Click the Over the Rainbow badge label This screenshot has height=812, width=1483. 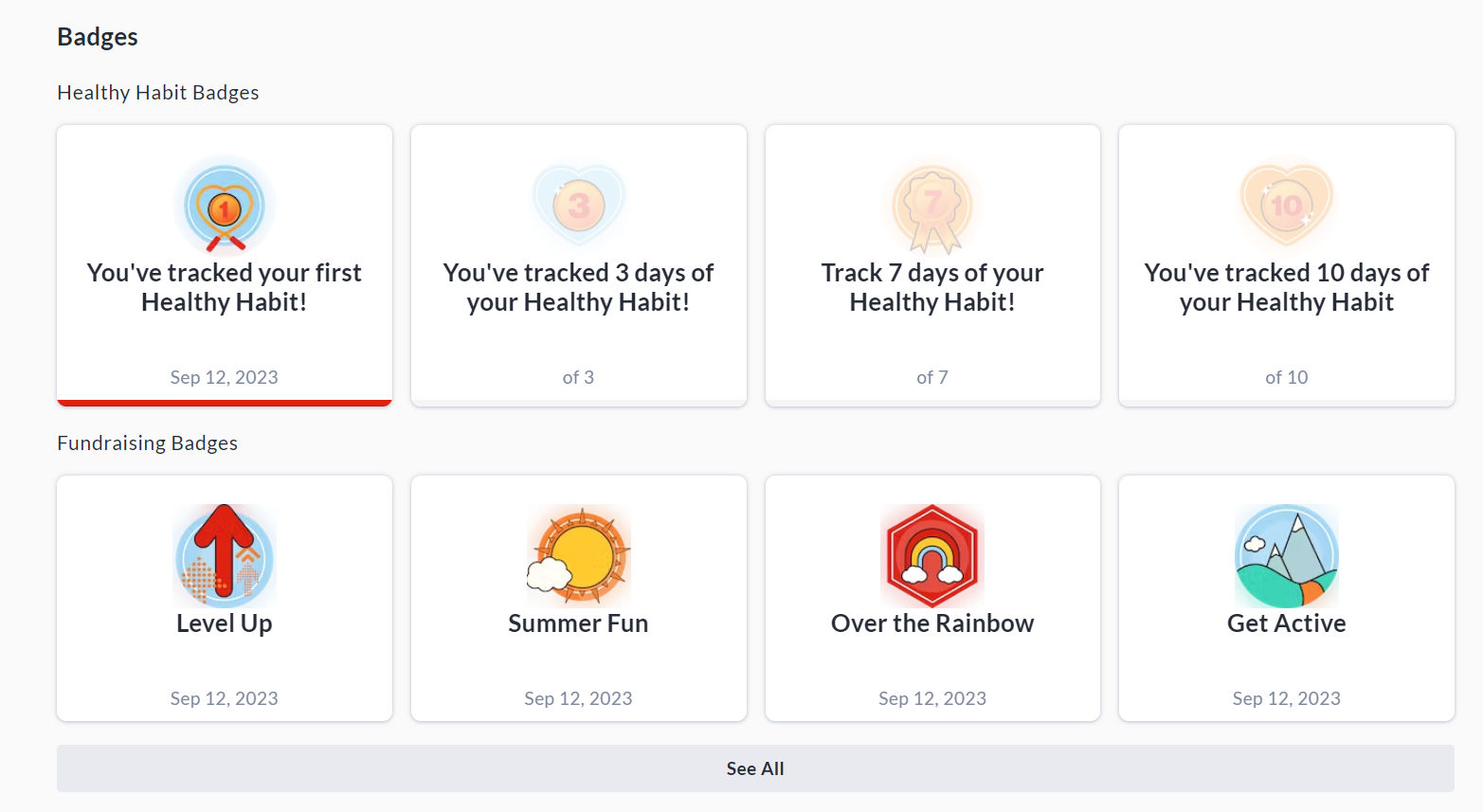point(932,623)
